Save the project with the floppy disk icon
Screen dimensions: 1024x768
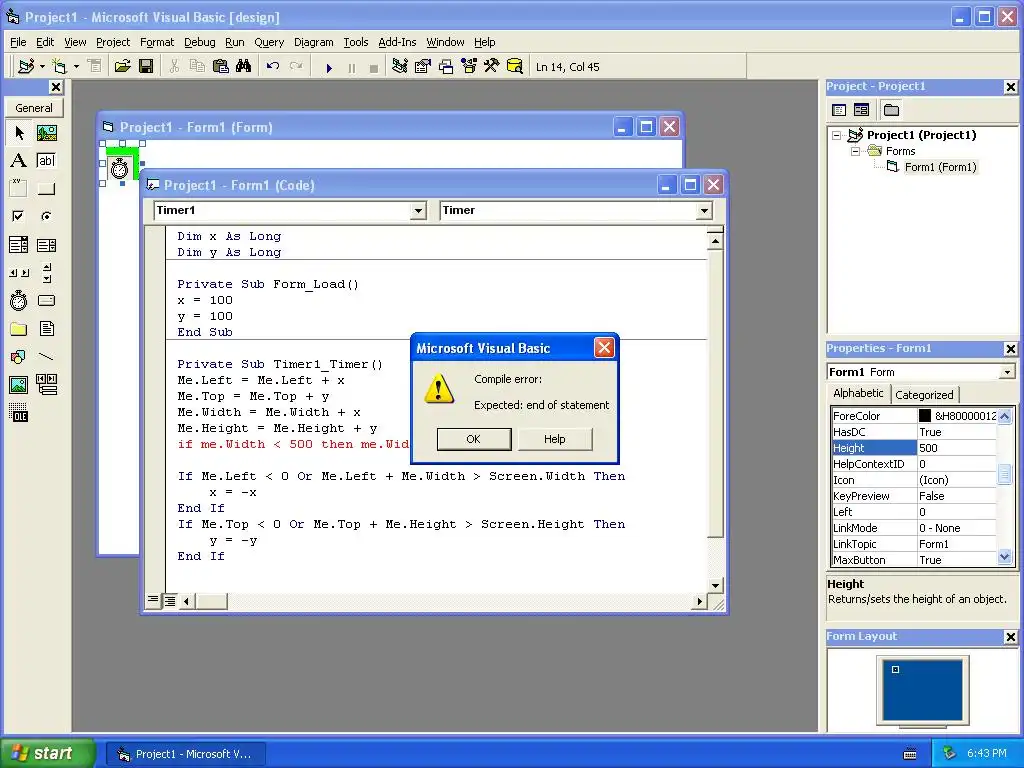click(146, 67)
